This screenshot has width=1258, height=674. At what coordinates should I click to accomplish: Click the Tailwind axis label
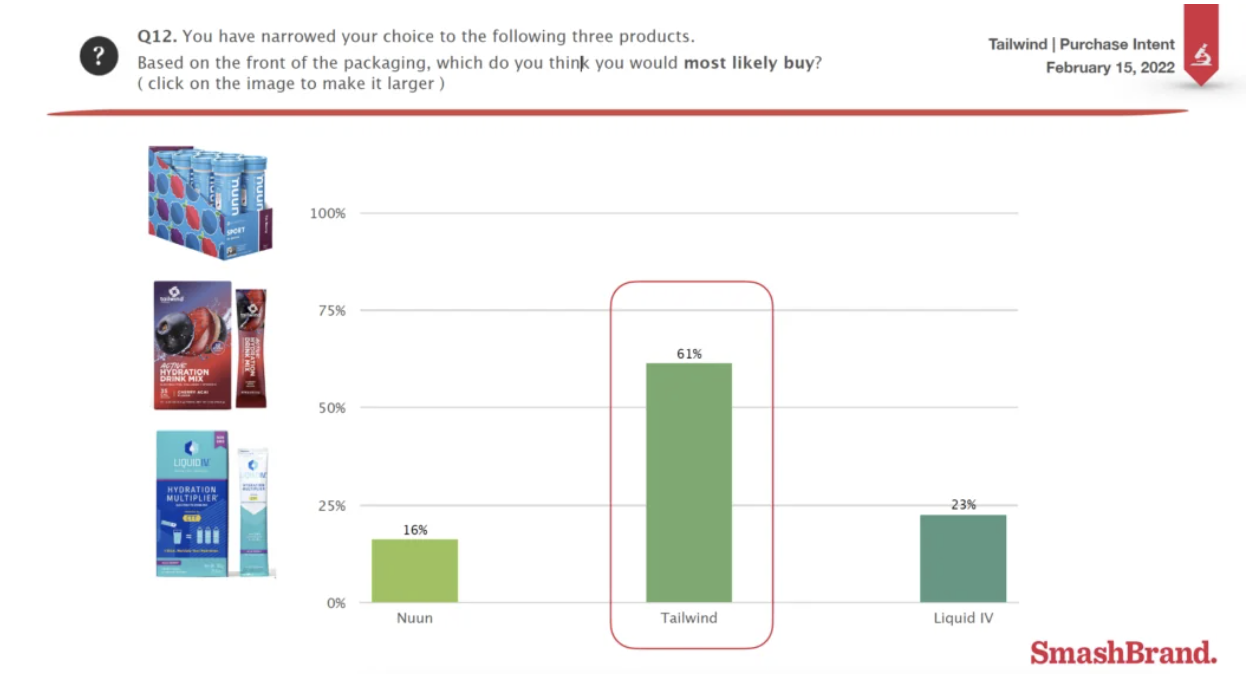689,618
